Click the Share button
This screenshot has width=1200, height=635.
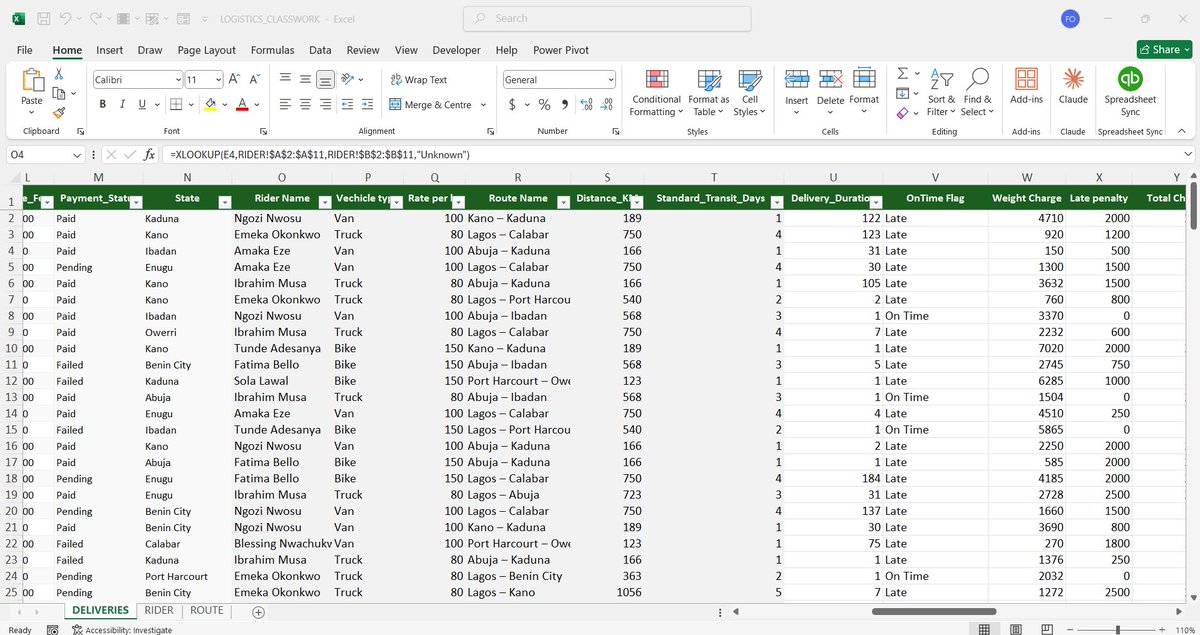[1164, 49]
